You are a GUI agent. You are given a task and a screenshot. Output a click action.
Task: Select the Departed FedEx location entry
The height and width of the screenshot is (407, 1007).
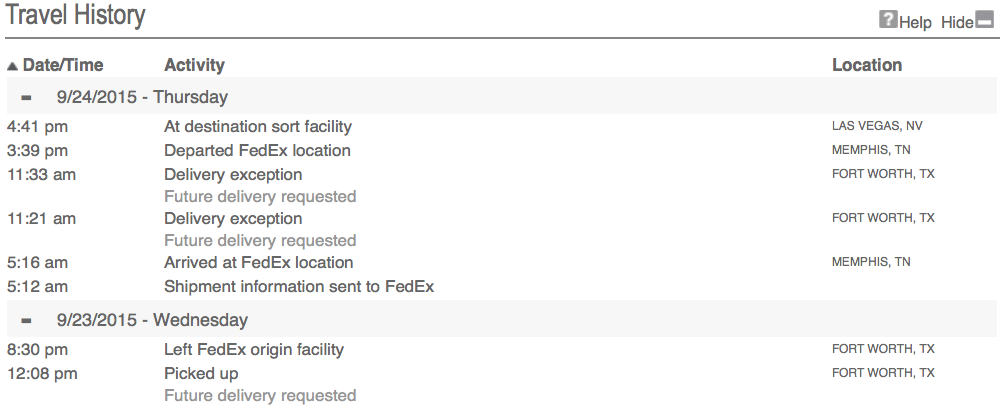click(x=258, y=151)
